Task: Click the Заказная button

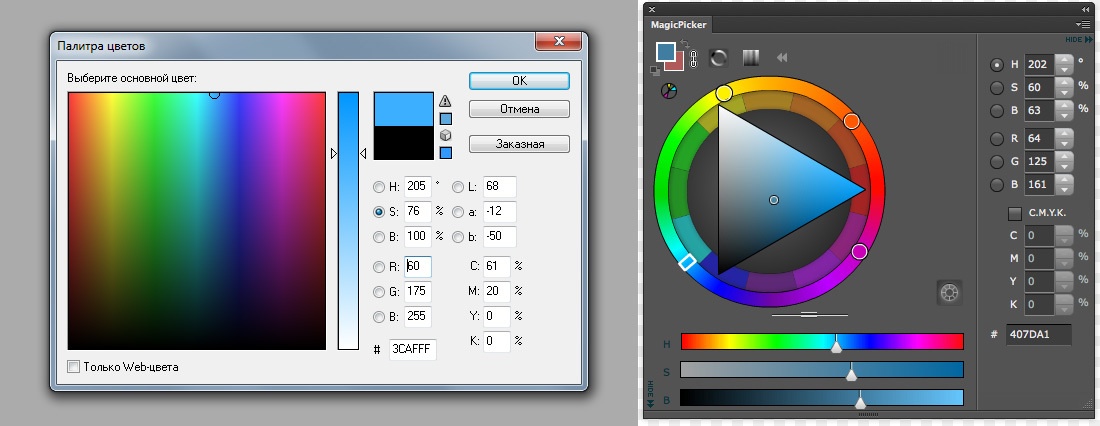Action: pos(519,144)
